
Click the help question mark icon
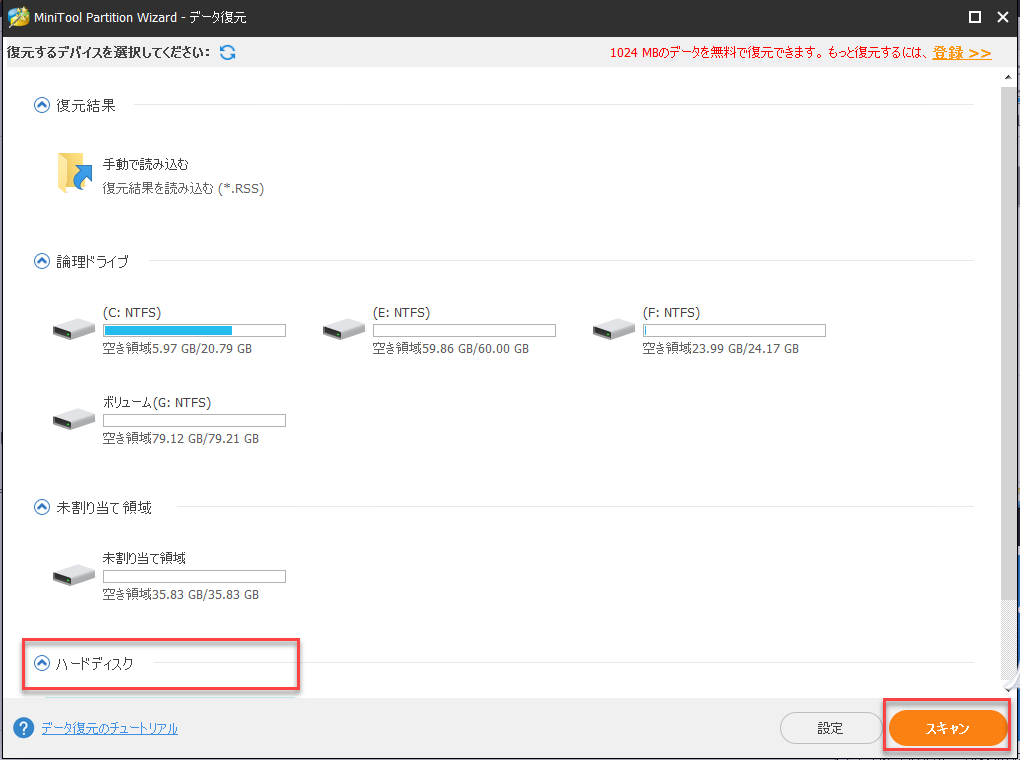click(22, 727)
